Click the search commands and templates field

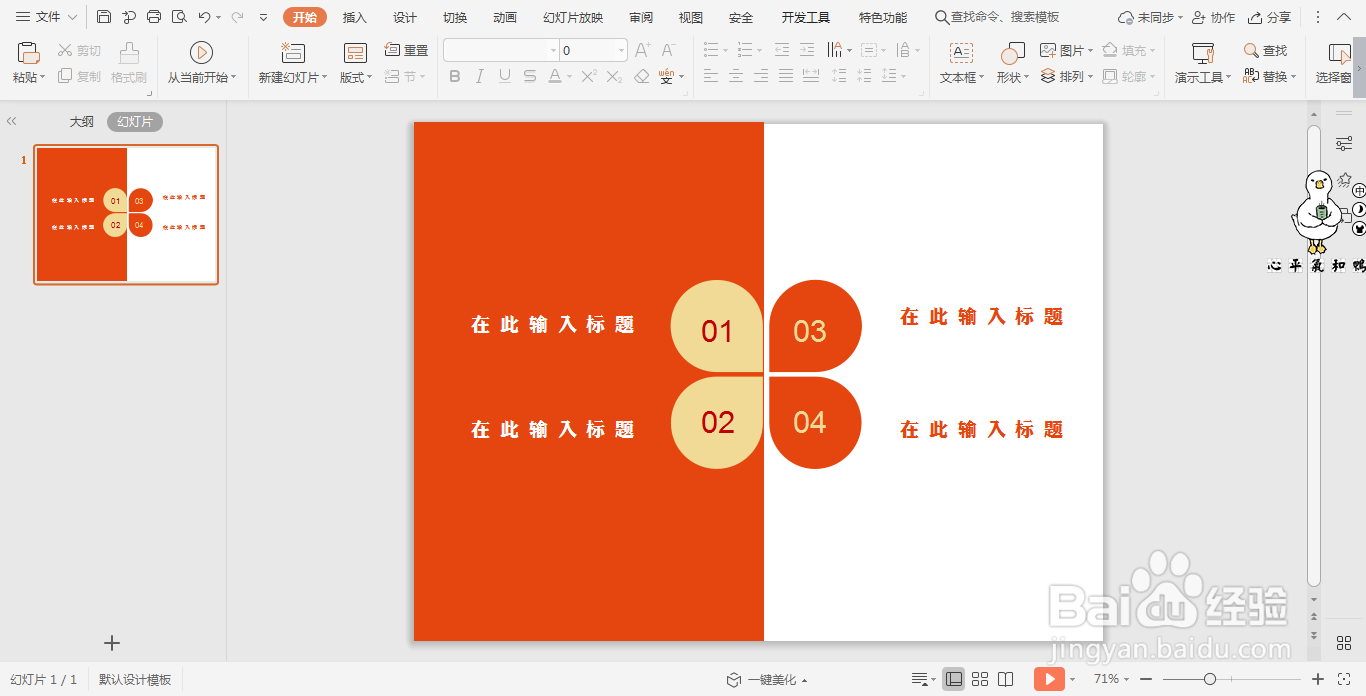point(997,17)
